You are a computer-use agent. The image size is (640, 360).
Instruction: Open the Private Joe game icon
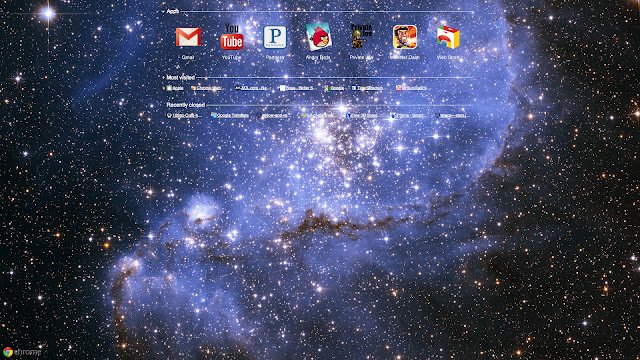point(362,37)
